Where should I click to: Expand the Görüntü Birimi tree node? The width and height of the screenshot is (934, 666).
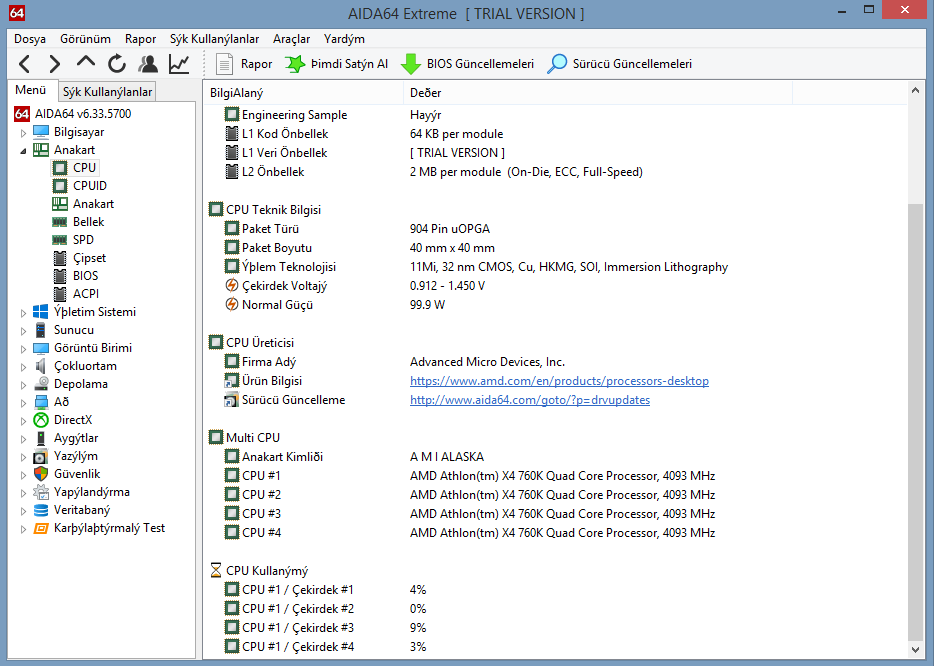tap(23, 348)
